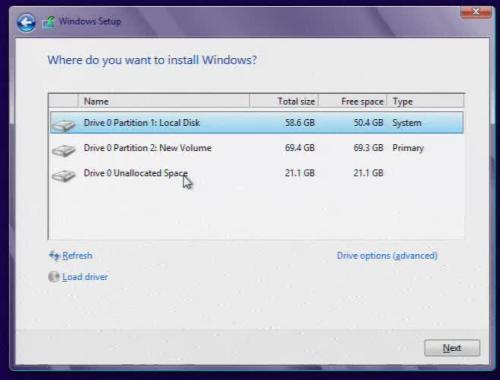Screen dimensions: 500x380
Task: Click the Primary type cell
Action: 408,148
